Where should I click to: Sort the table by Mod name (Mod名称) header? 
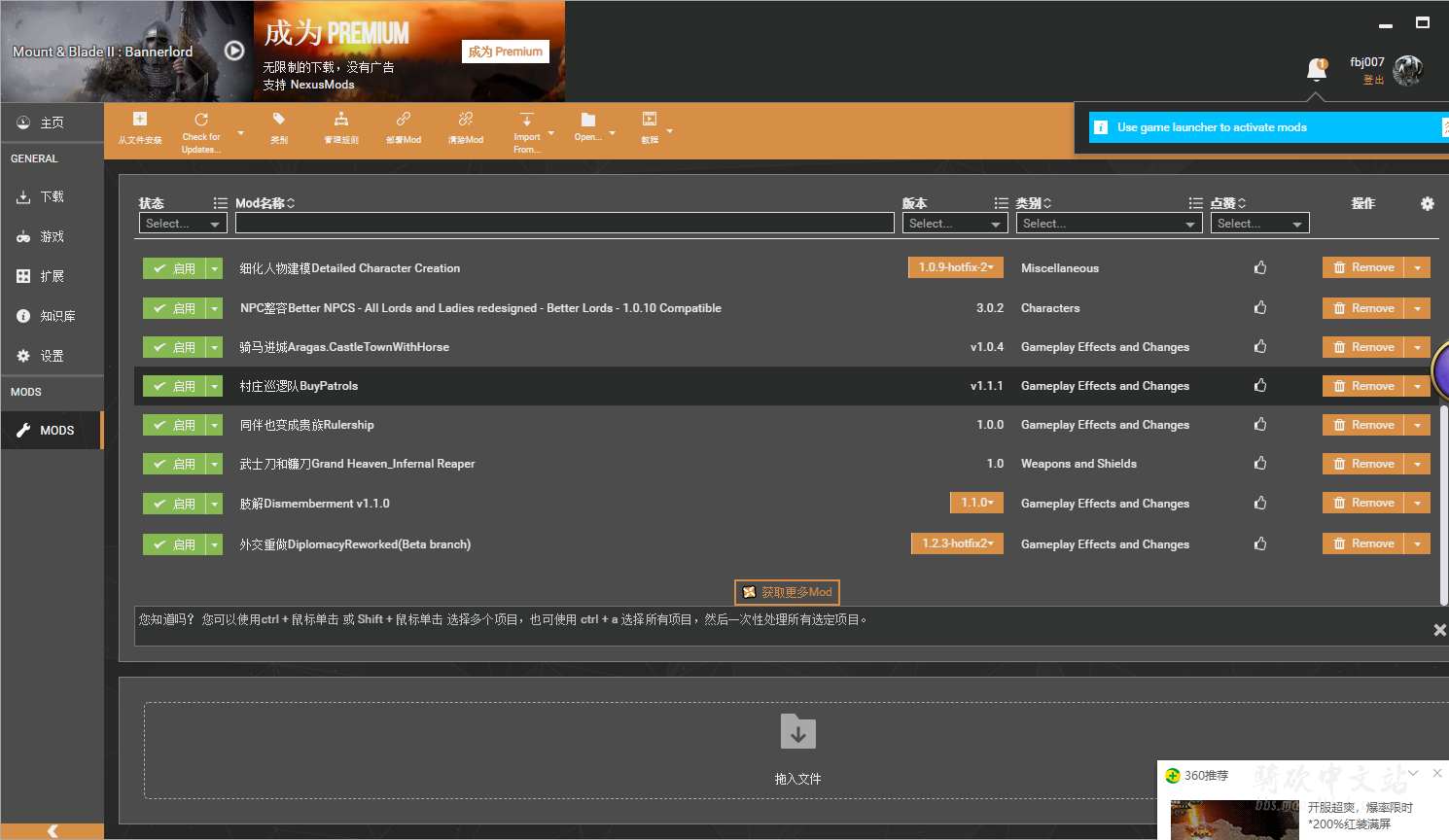[x=265, y=203]
